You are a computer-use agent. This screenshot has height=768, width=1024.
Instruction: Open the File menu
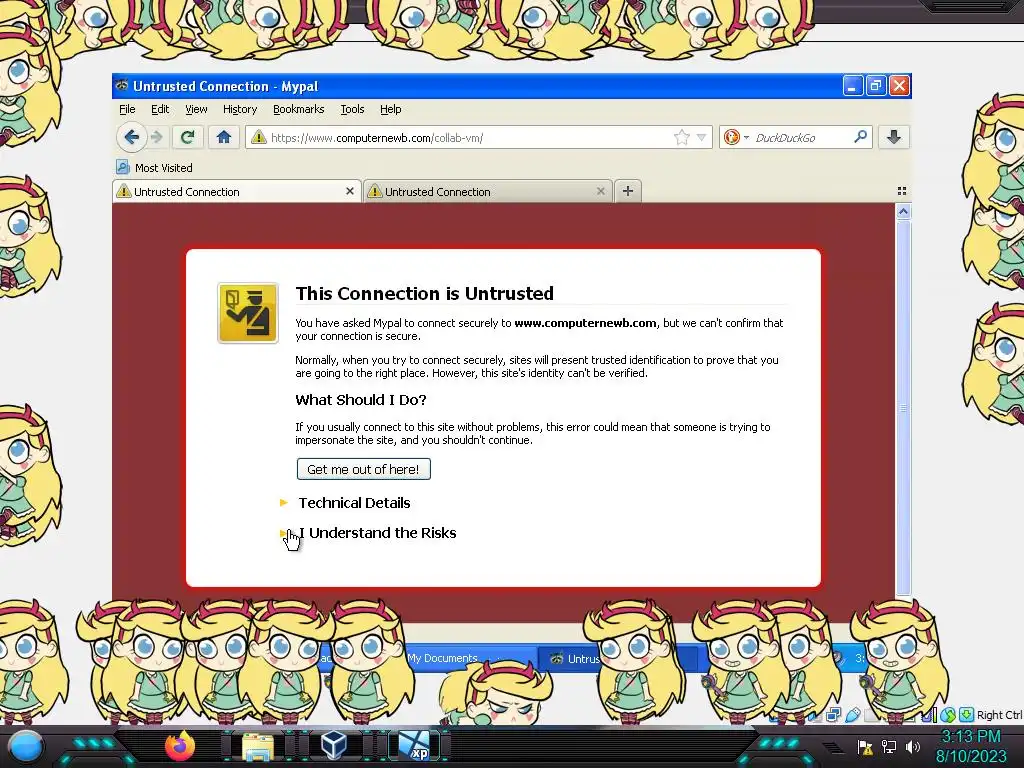[127, 109]
